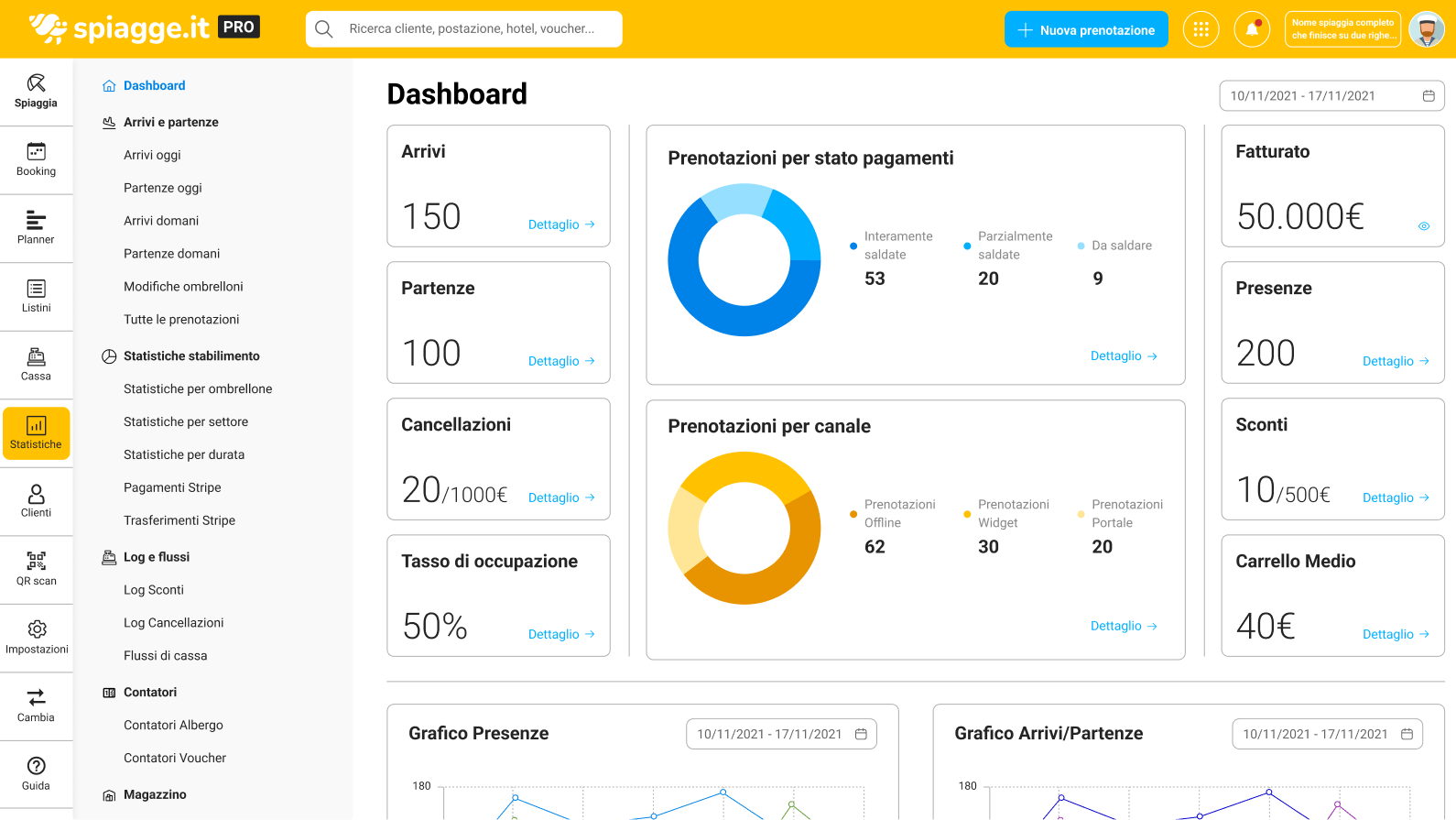Open Arrivi oggi
1456x820 pixels.
[x=152, y=156]
